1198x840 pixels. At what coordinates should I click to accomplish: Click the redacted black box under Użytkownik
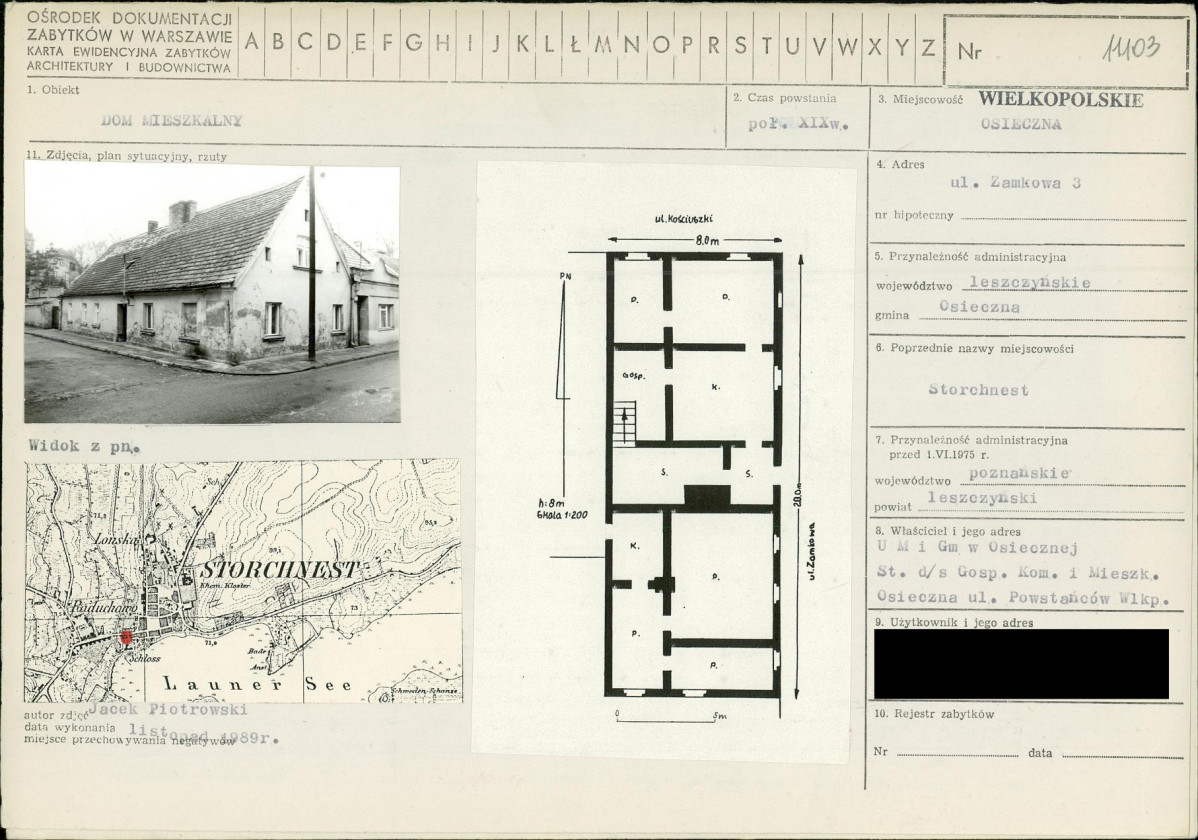(x=1021, y=663)
